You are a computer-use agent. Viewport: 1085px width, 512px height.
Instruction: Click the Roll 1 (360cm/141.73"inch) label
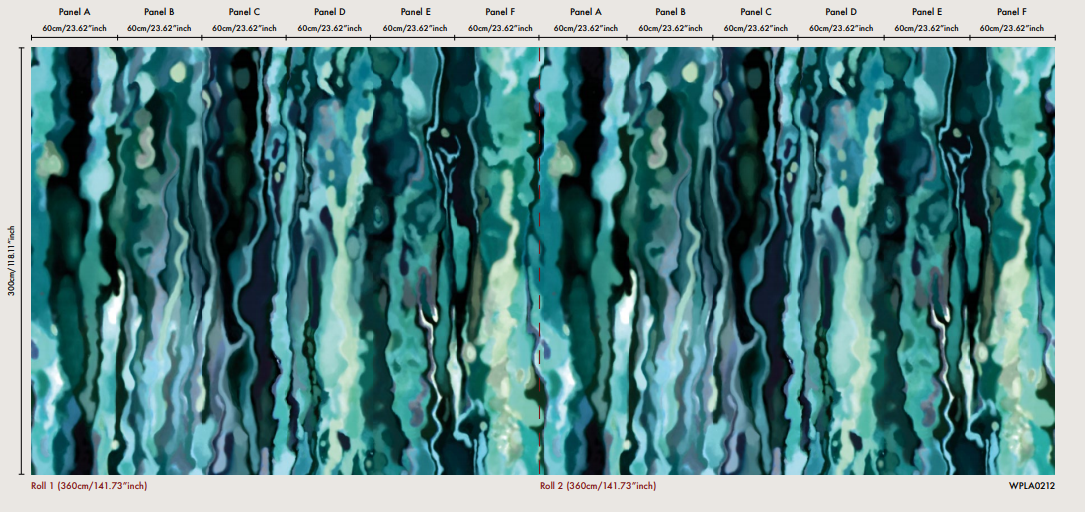[89, 486]
